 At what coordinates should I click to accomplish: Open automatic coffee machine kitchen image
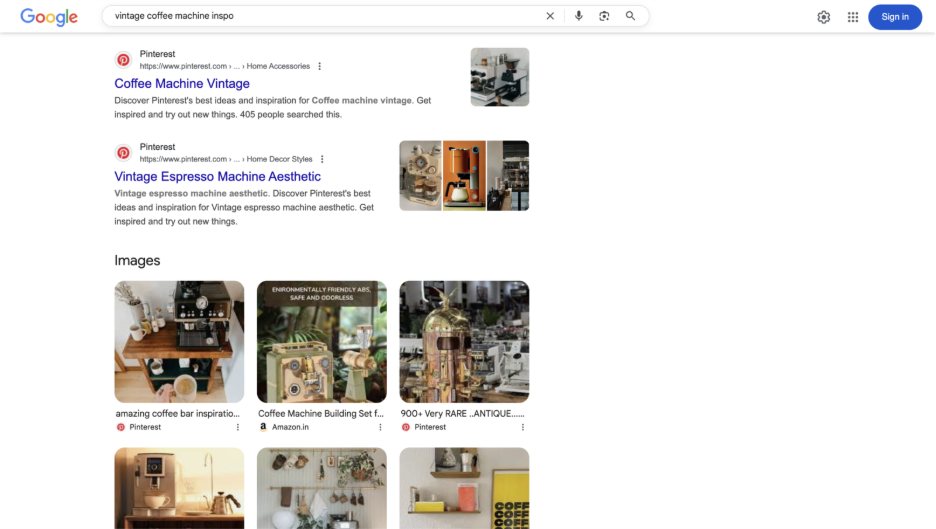[179, 488]
